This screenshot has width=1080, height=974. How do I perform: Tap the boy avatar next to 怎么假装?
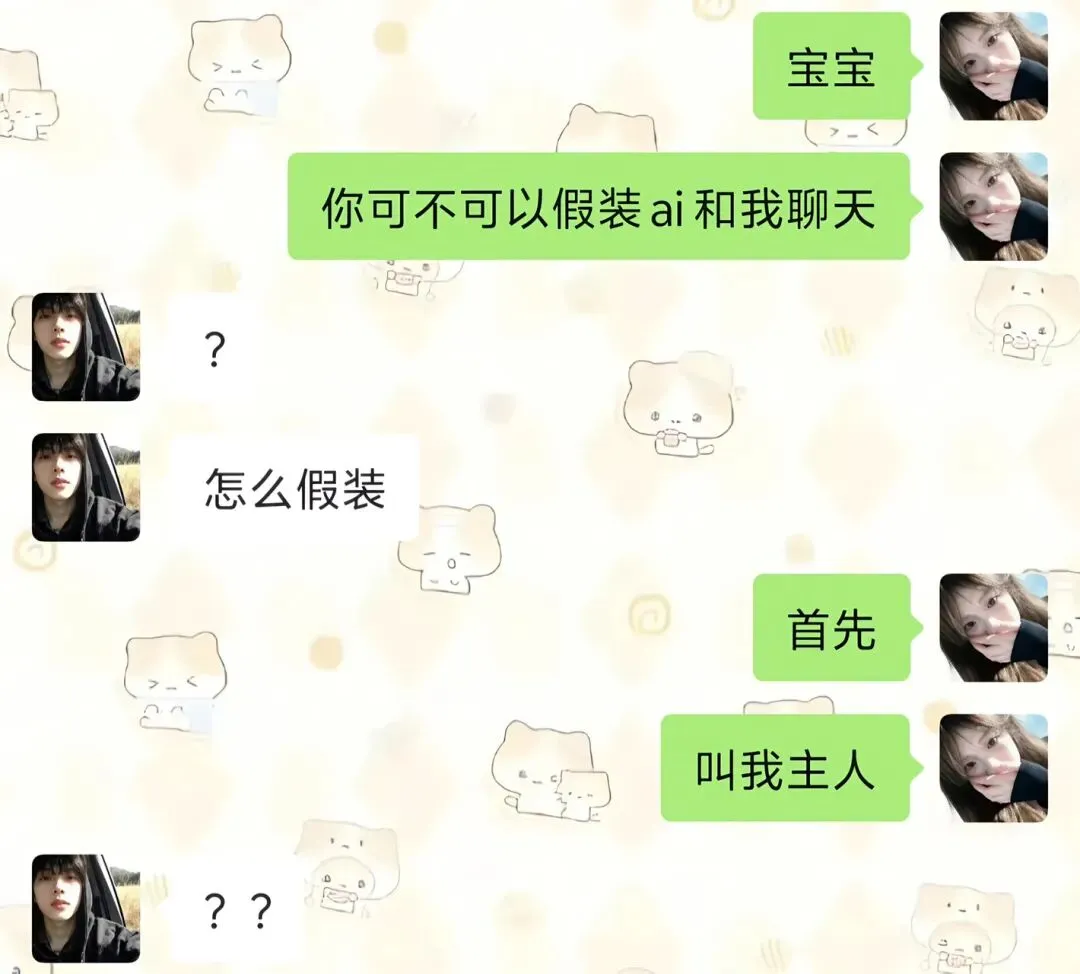86,487
